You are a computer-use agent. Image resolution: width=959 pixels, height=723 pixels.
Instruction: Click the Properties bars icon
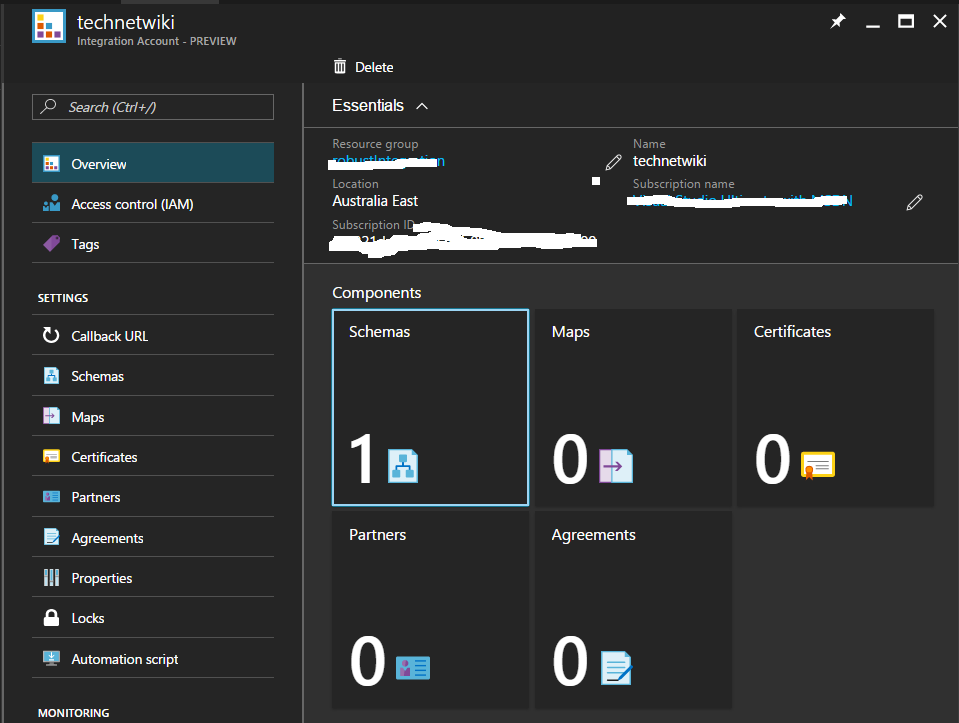51,577
